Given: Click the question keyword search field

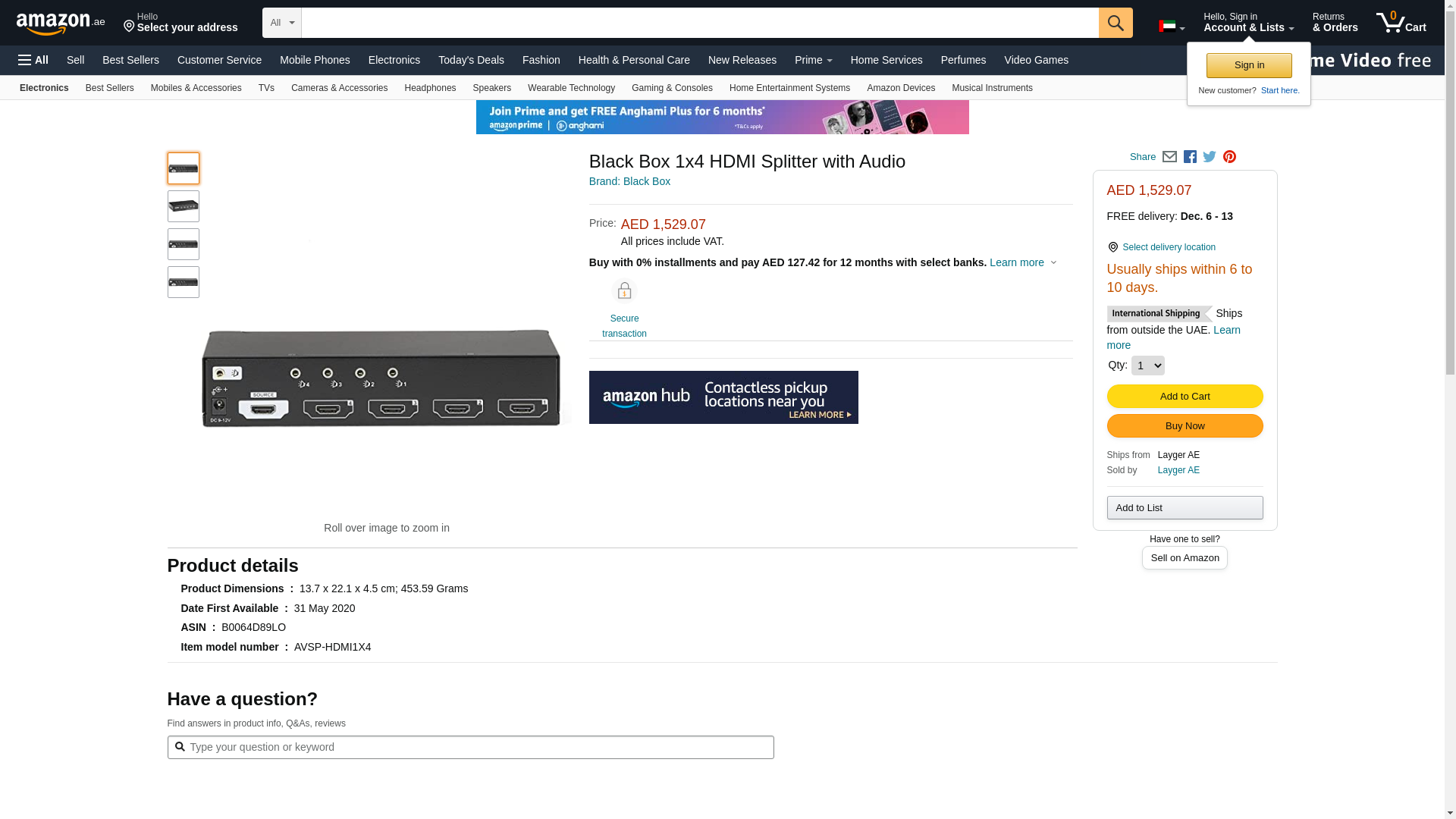Looking at the screenshot, I should tap(470, 747).
